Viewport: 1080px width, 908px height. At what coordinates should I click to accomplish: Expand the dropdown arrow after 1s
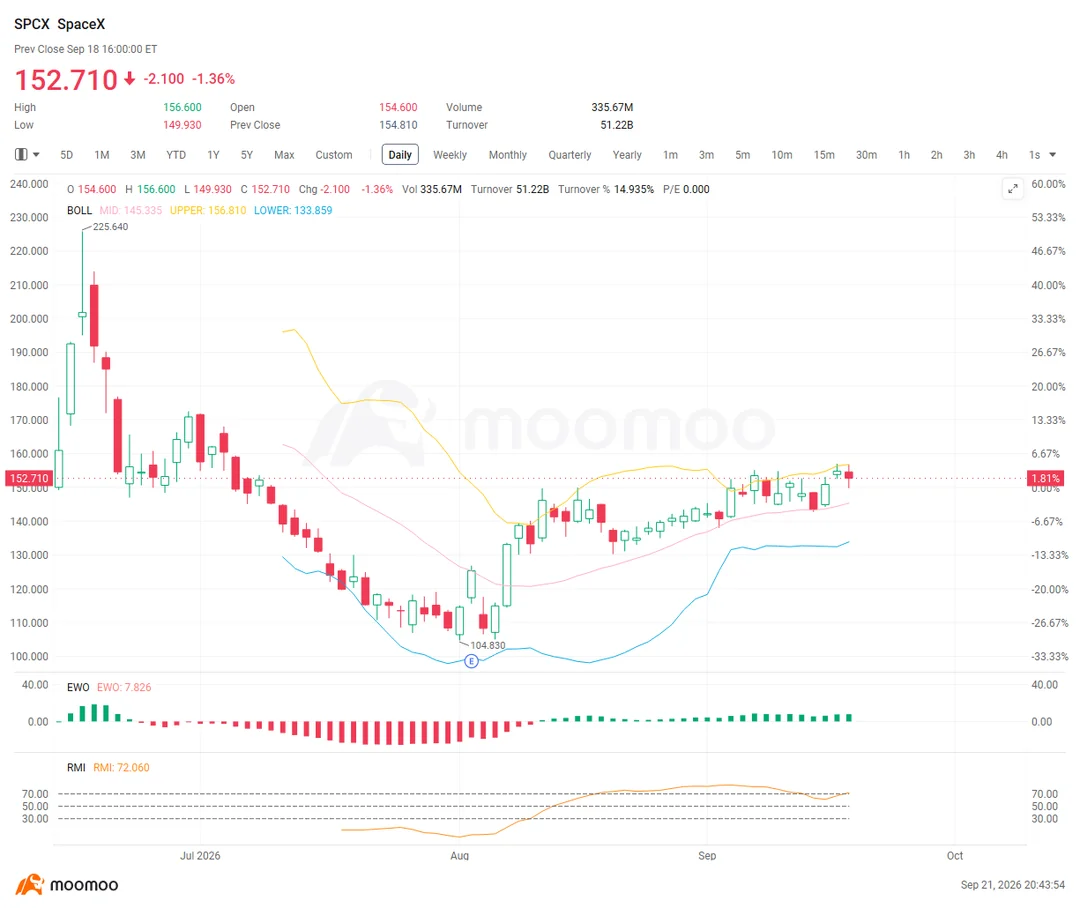click(1052, 155)
